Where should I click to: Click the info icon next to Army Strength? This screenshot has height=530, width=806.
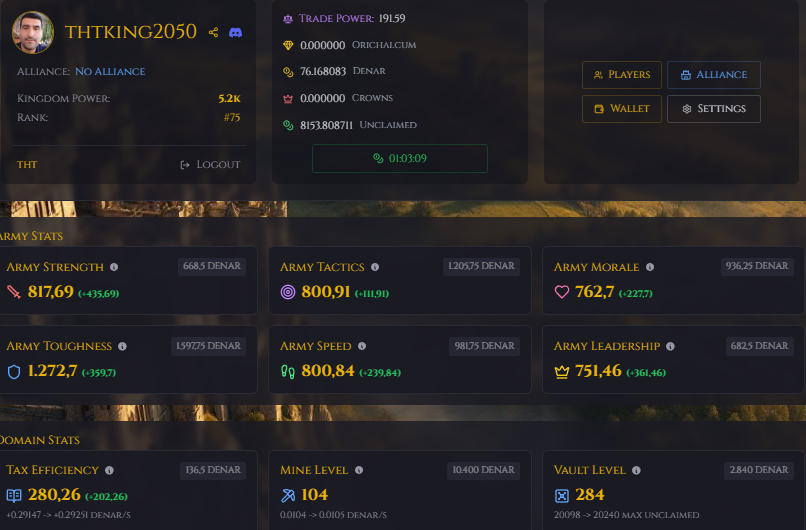114,267
